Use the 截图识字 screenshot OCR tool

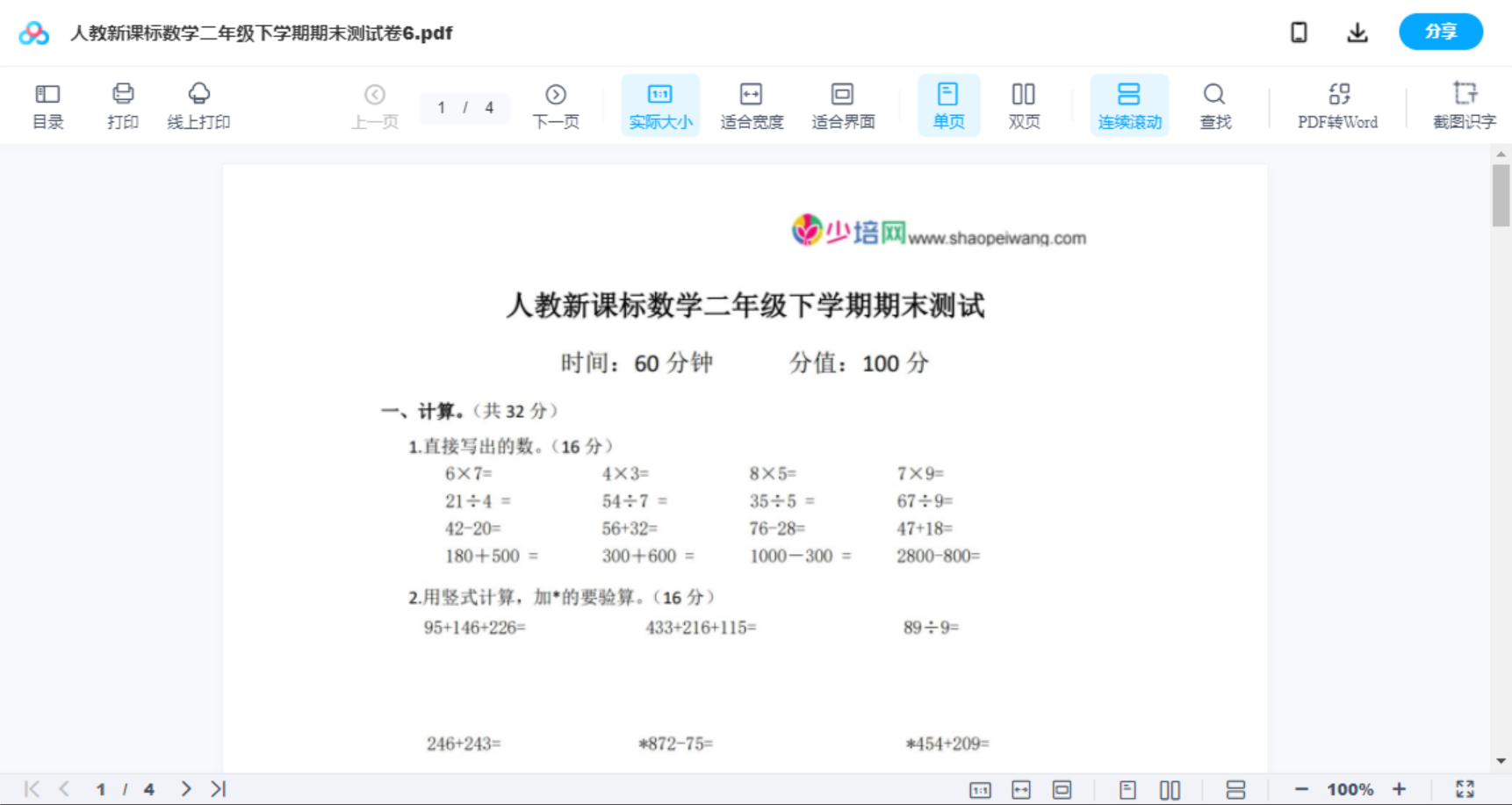tap(1465, 104)
